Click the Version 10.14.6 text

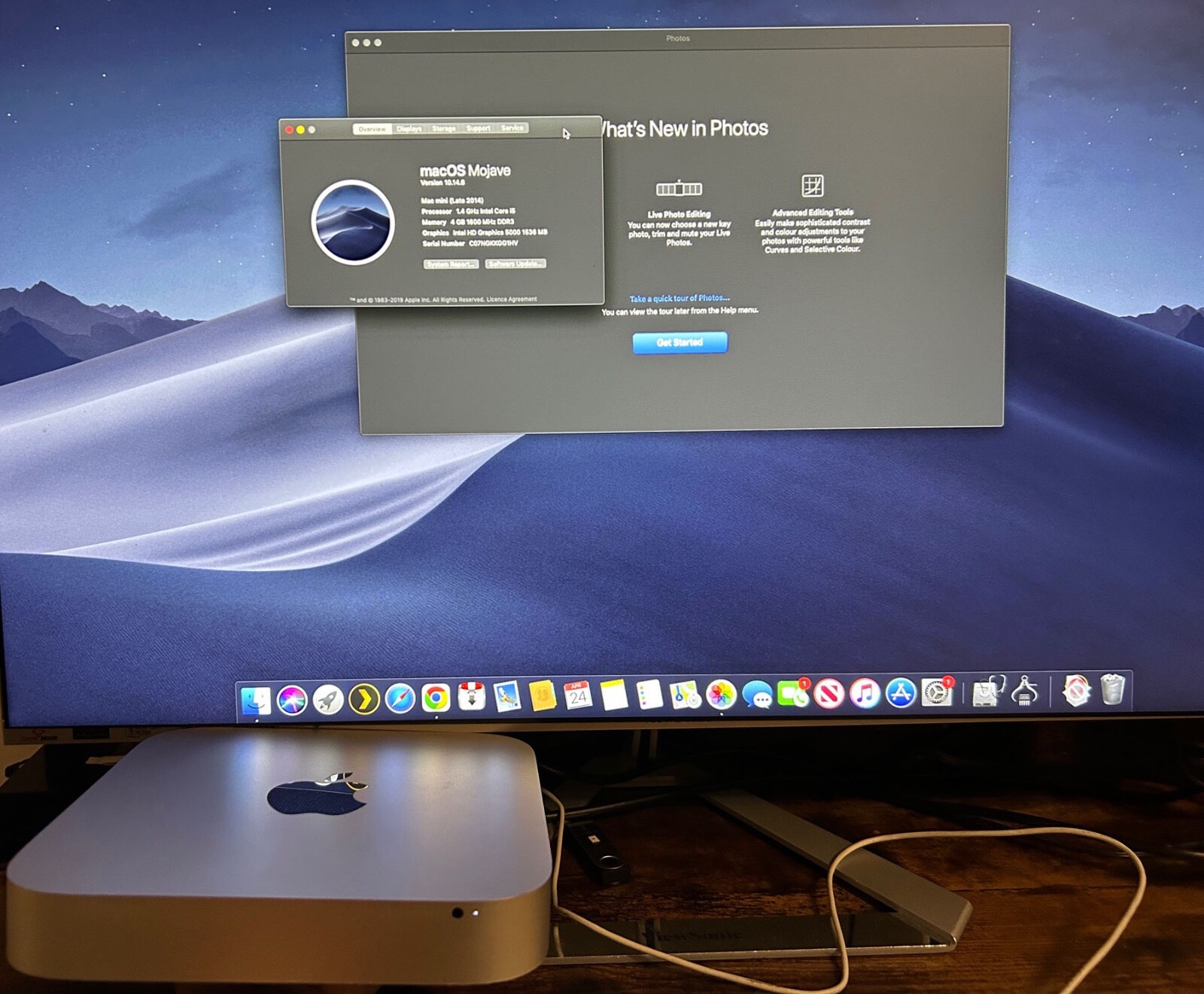tap(442, 182)
